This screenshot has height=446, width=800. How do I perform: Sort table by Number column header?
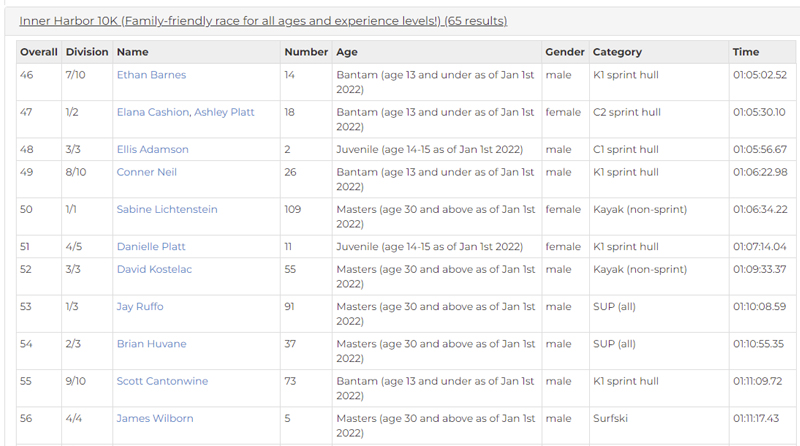tap(306, 52)
